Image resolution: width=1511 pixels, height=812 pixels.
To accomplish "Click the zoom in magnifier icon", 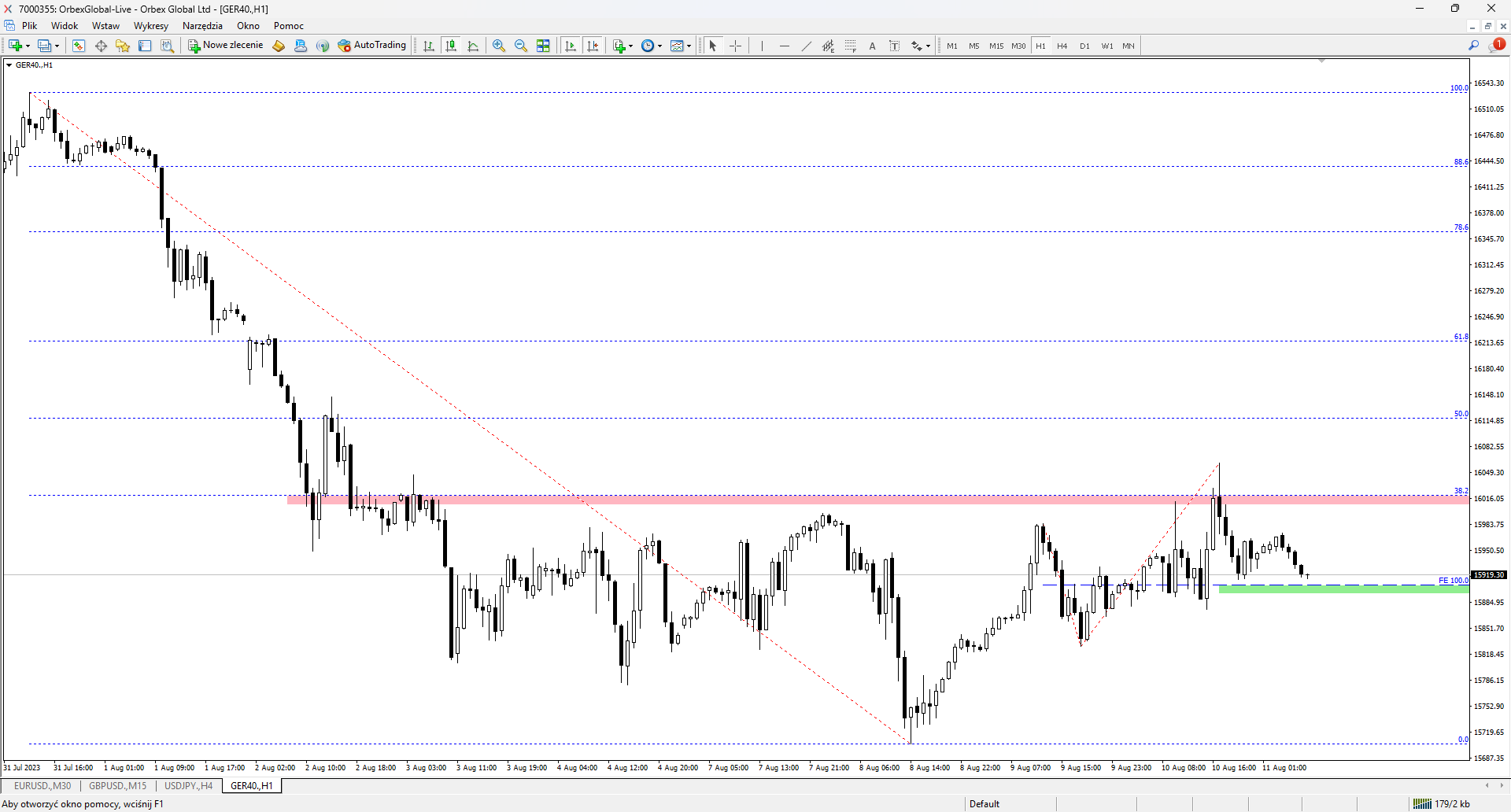I will pos(498,46).
